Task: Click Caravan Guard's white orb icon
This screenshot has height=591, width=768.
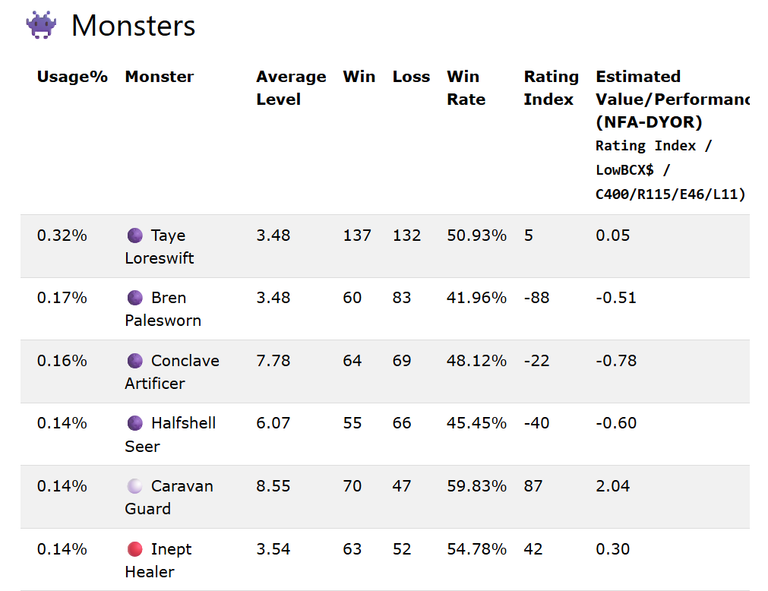Action: pos(135,486)
